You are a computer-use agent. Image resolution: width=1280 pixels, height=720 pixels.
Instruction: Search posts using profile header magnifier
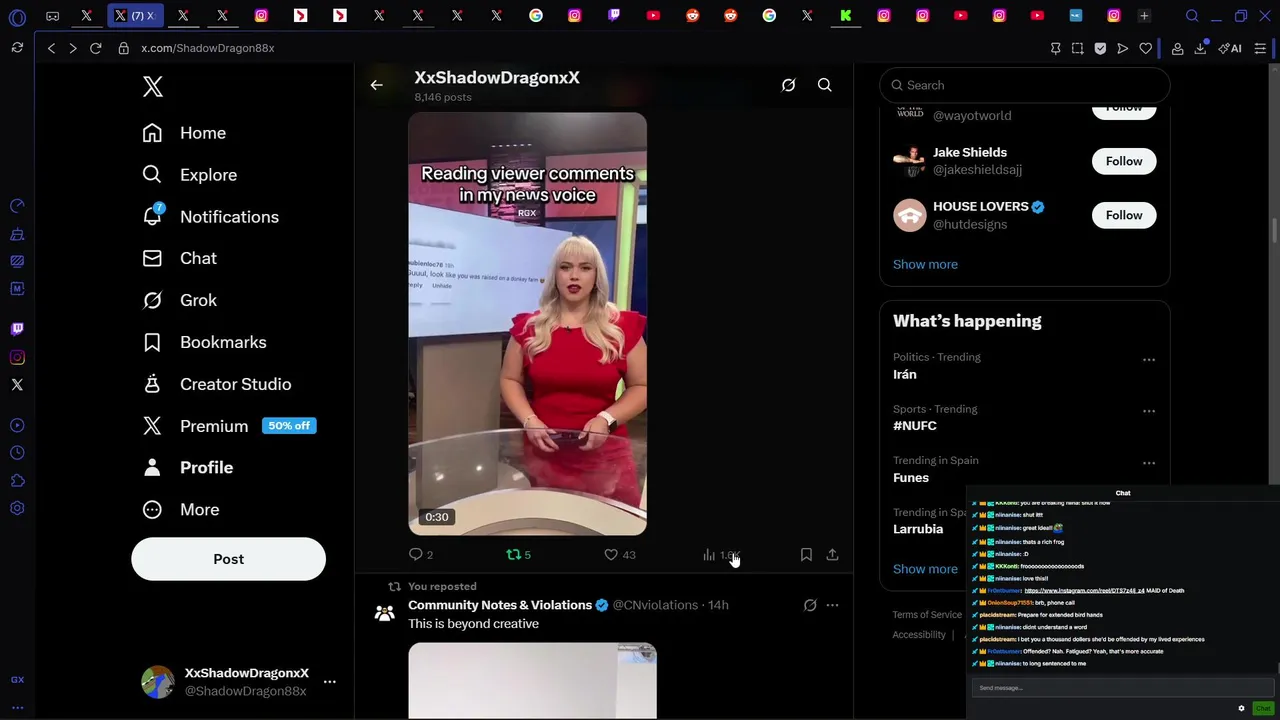point(824,86)
